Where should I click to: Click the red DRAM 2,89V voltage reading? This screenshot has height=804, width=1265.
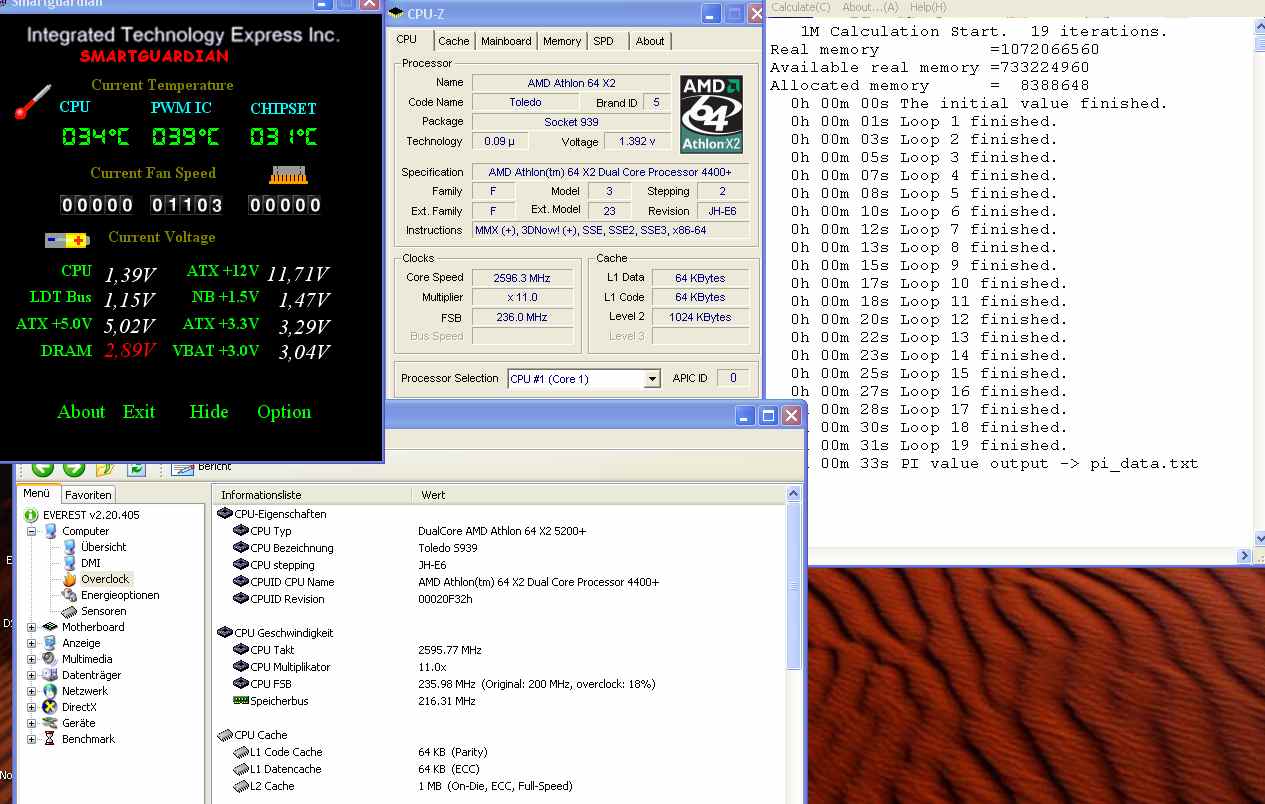coord(130,351)
